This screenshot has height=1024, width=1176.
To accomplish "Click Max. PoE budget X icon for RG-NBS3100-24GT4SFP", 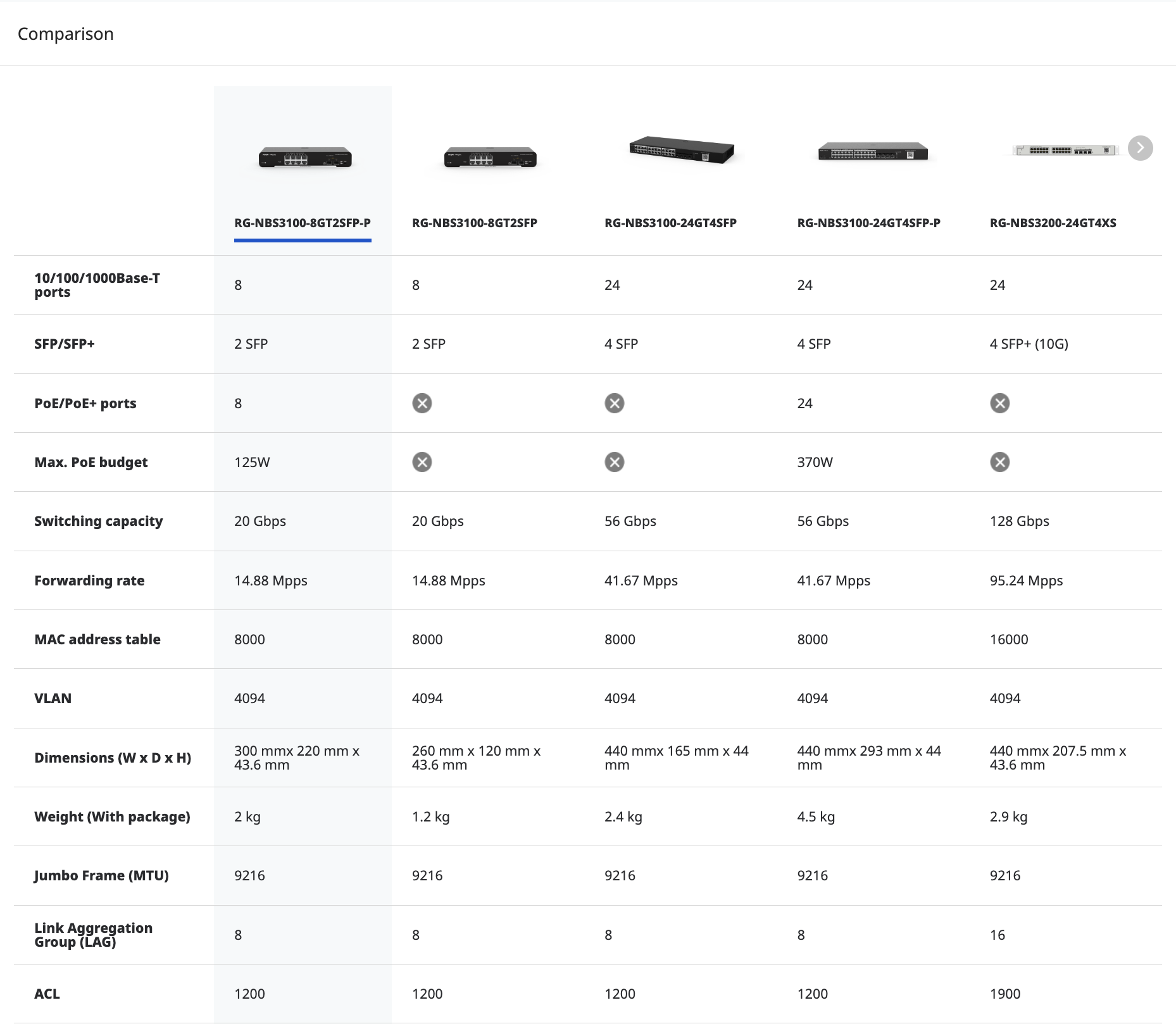I will (614, 462).
